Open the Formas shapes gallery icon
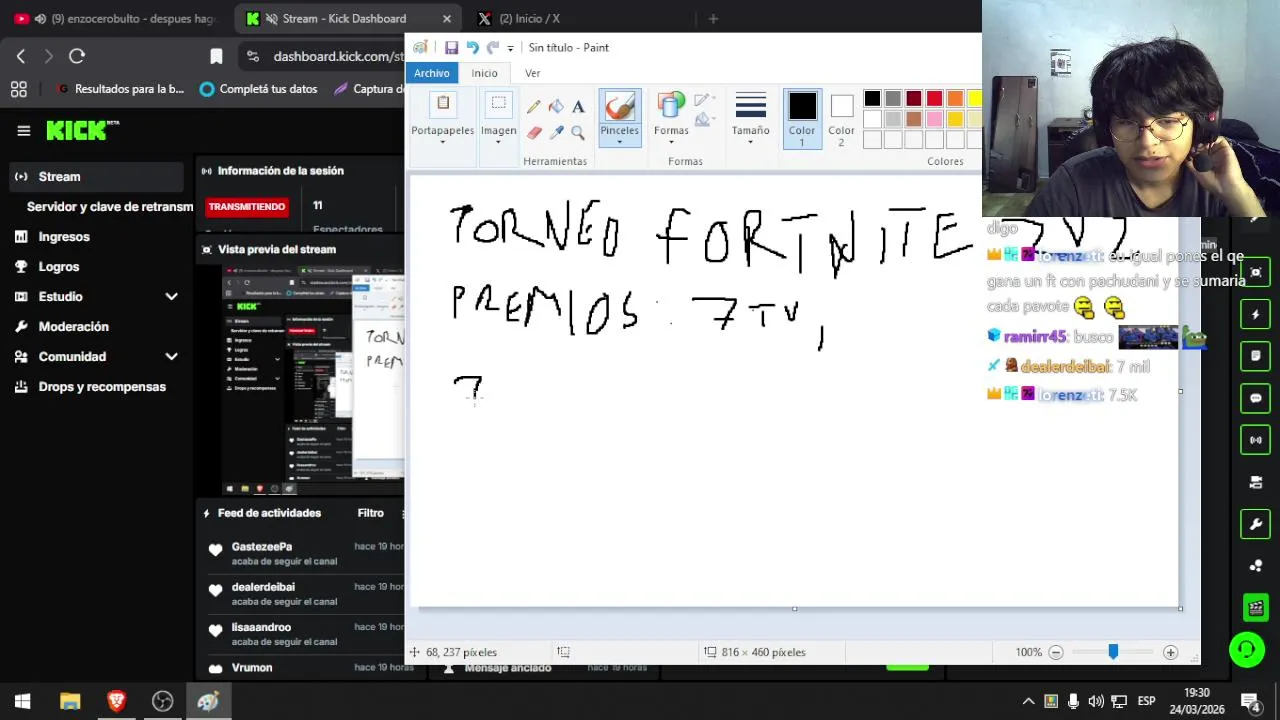 pyautogui.click(x=671, y=106)
